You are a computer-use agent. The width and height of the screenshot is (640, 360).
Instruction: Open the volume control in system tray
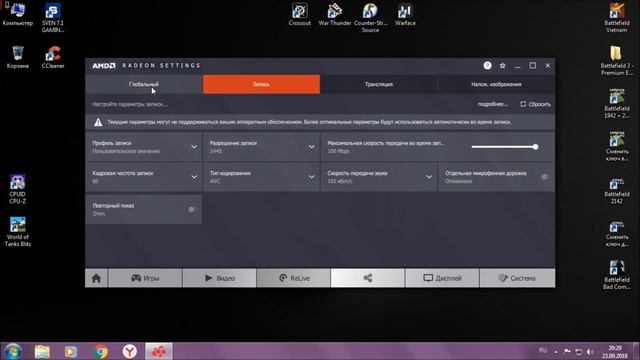pos(590,351)
